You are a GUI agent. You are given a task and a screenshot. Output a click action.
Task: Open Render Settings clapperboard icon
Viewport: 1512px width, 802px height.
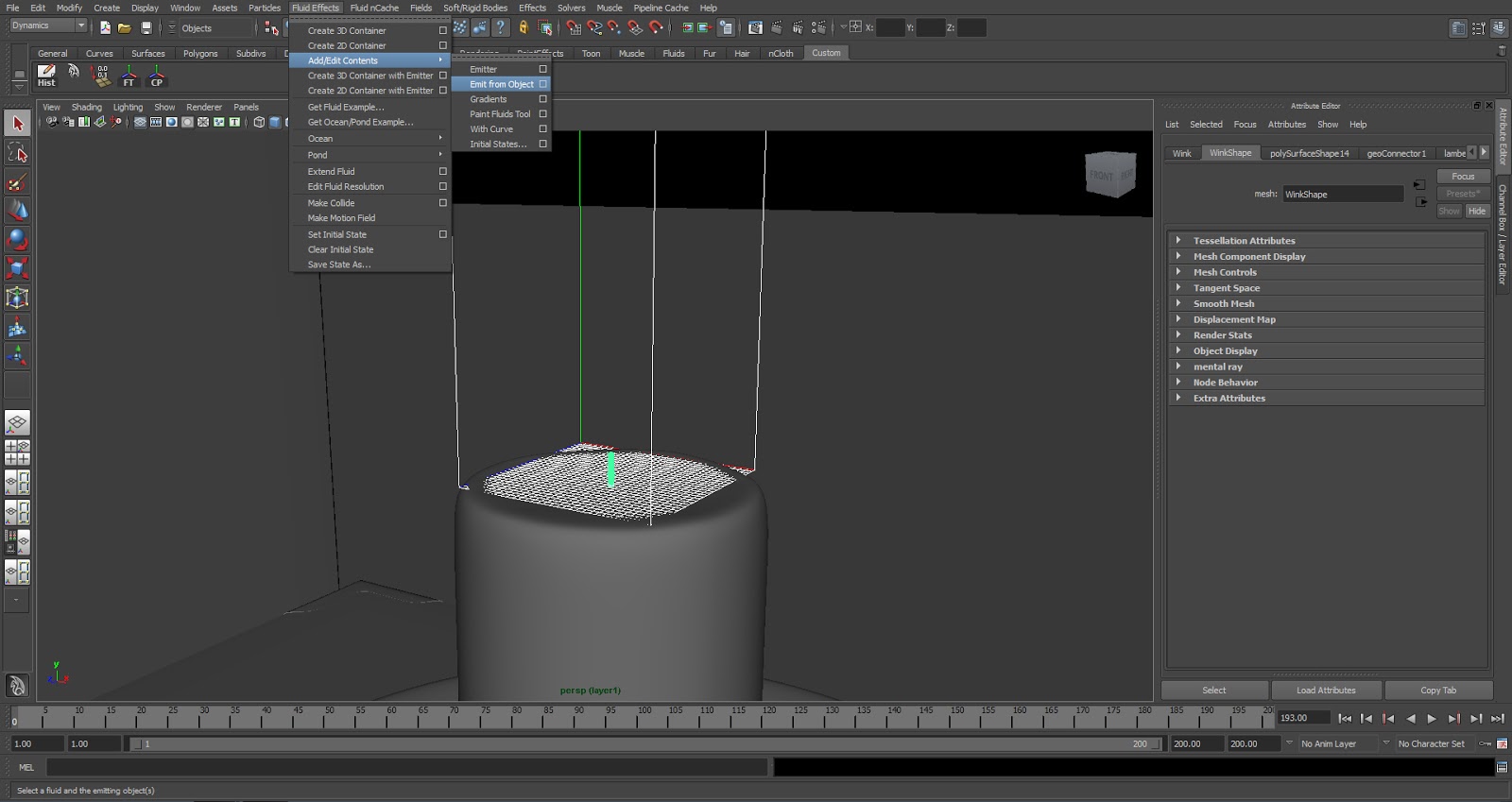pos(818,27)
